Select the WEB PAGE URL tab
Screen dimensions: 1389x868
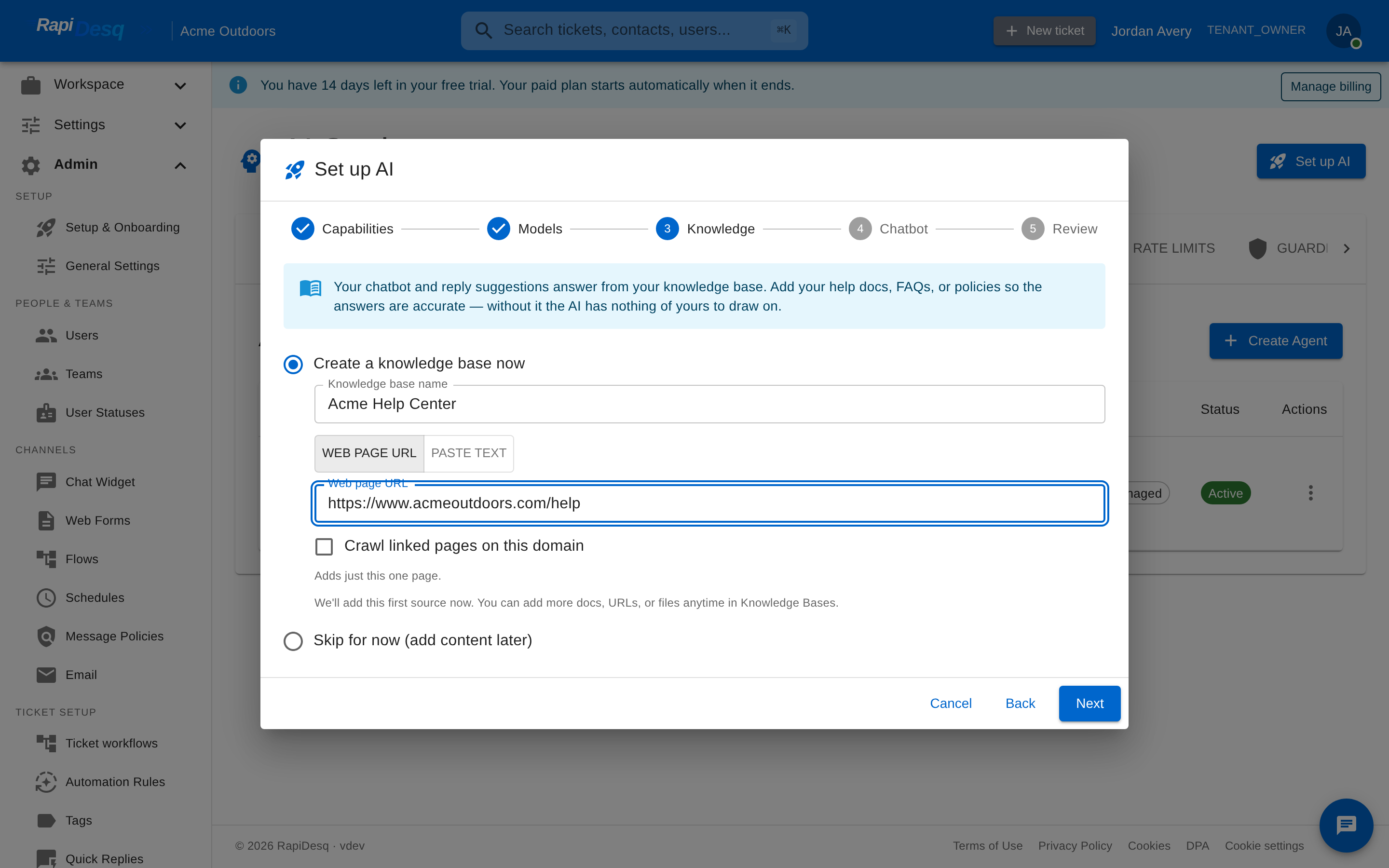[x=369, y=453]
